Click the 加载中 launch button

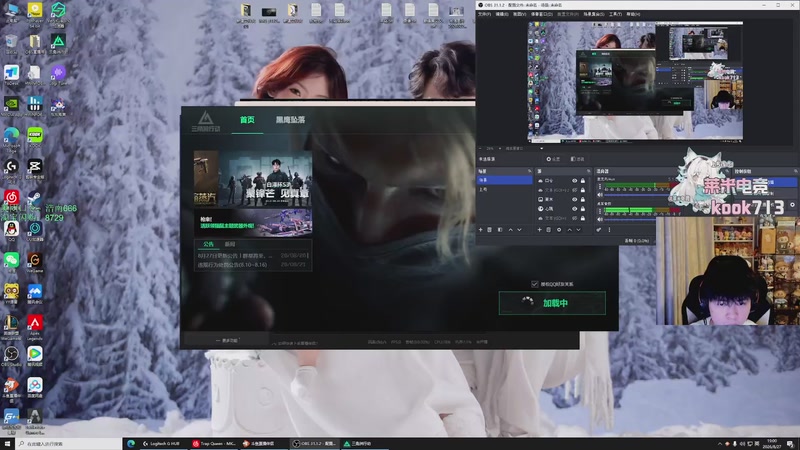coord(552,303)
